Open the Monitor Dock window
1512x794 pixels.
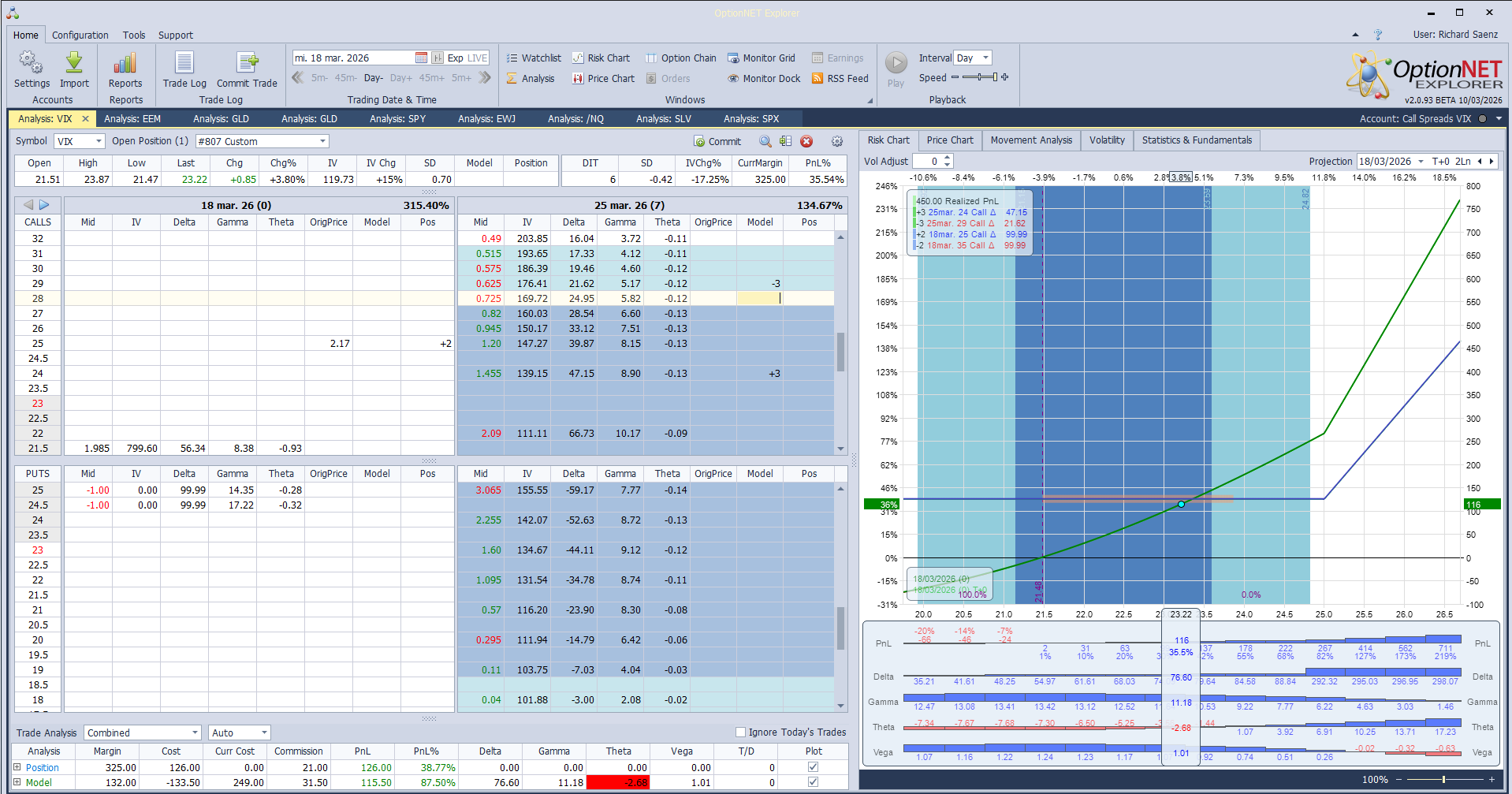point(764,78)
